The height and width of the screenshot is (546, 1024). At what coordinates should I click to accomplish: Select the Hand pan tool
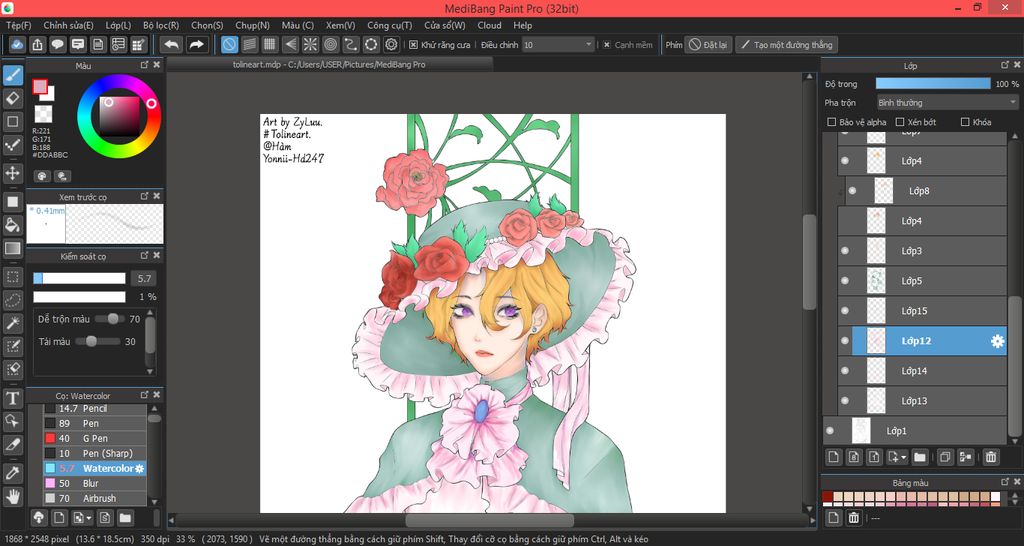click(x=12, y=496)
